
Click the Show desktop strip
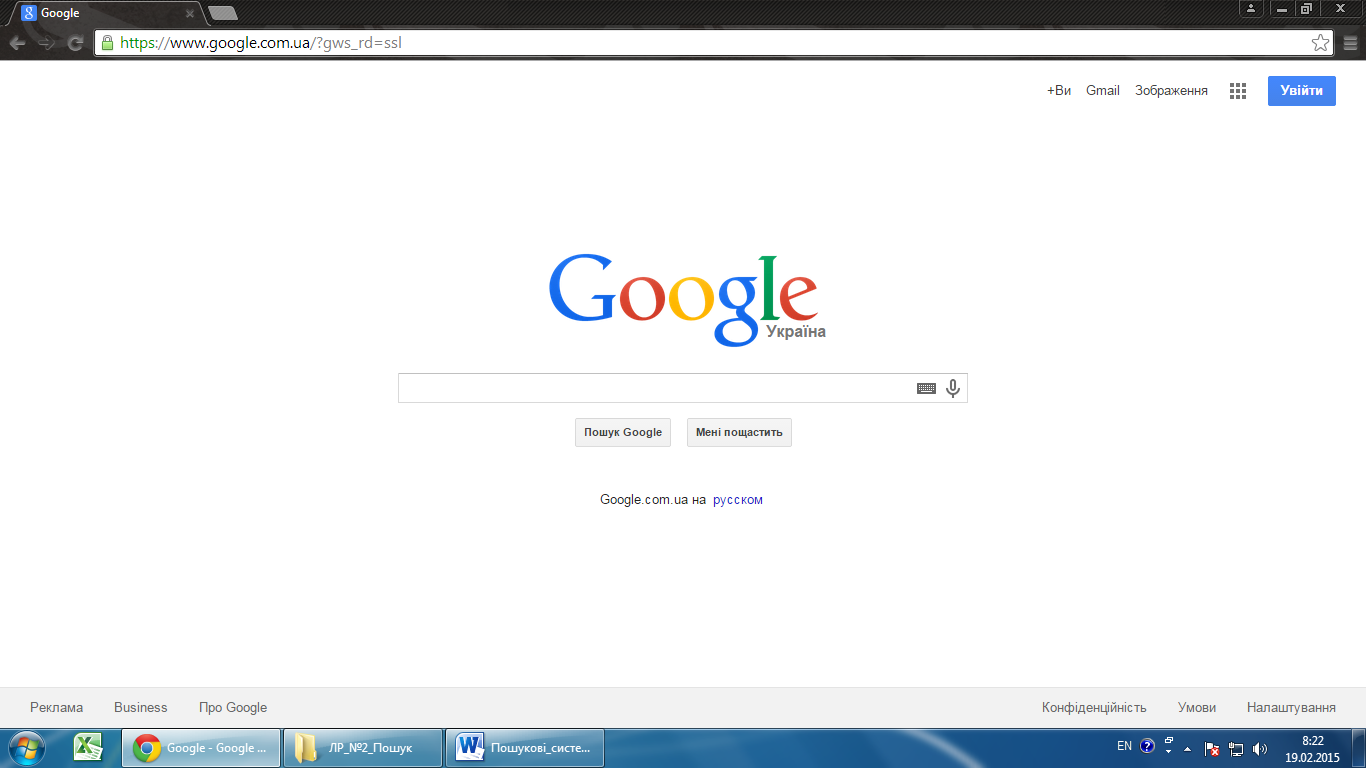[1358, 748]
